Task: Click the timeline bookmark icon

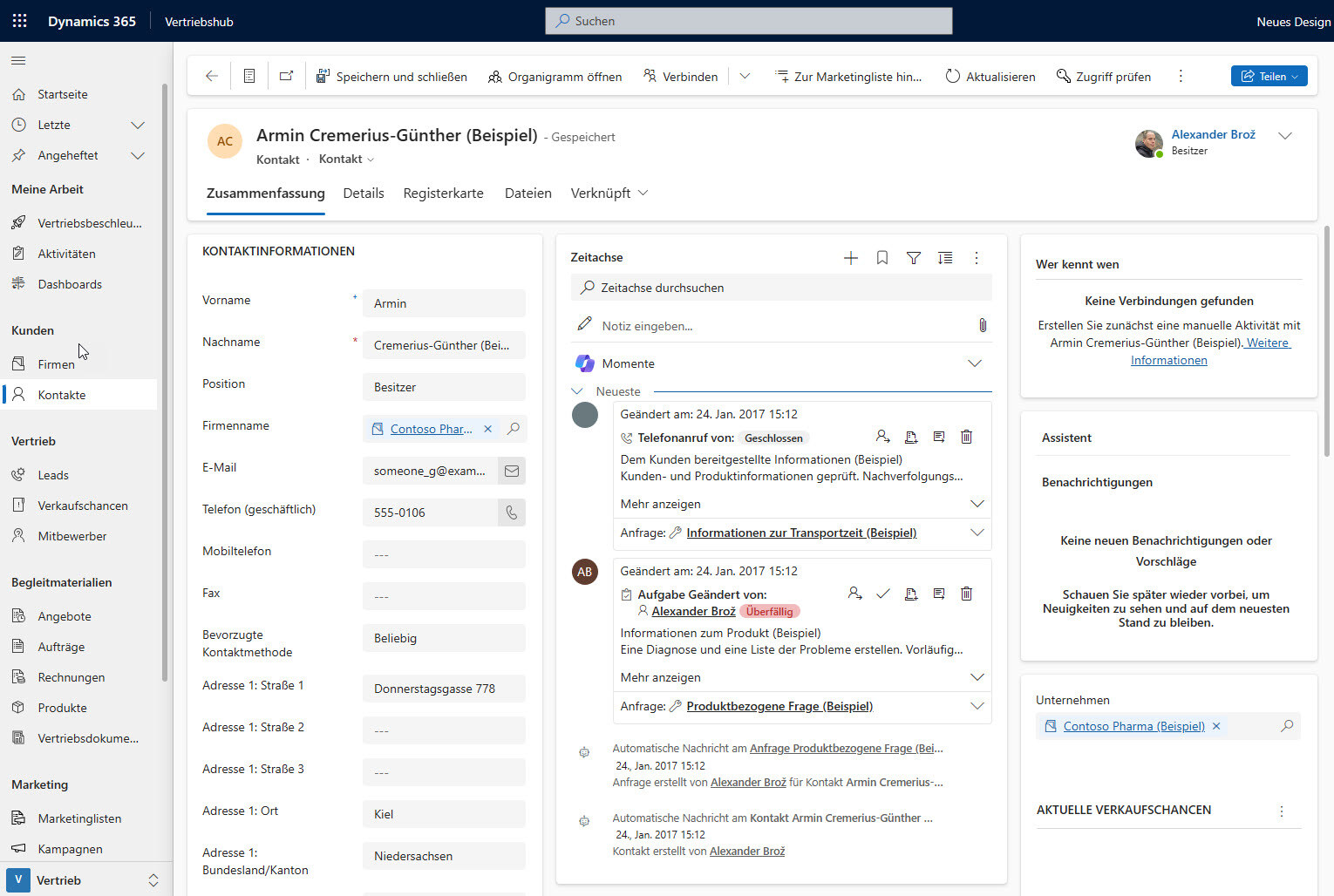Action: click(x=882, y=258)
